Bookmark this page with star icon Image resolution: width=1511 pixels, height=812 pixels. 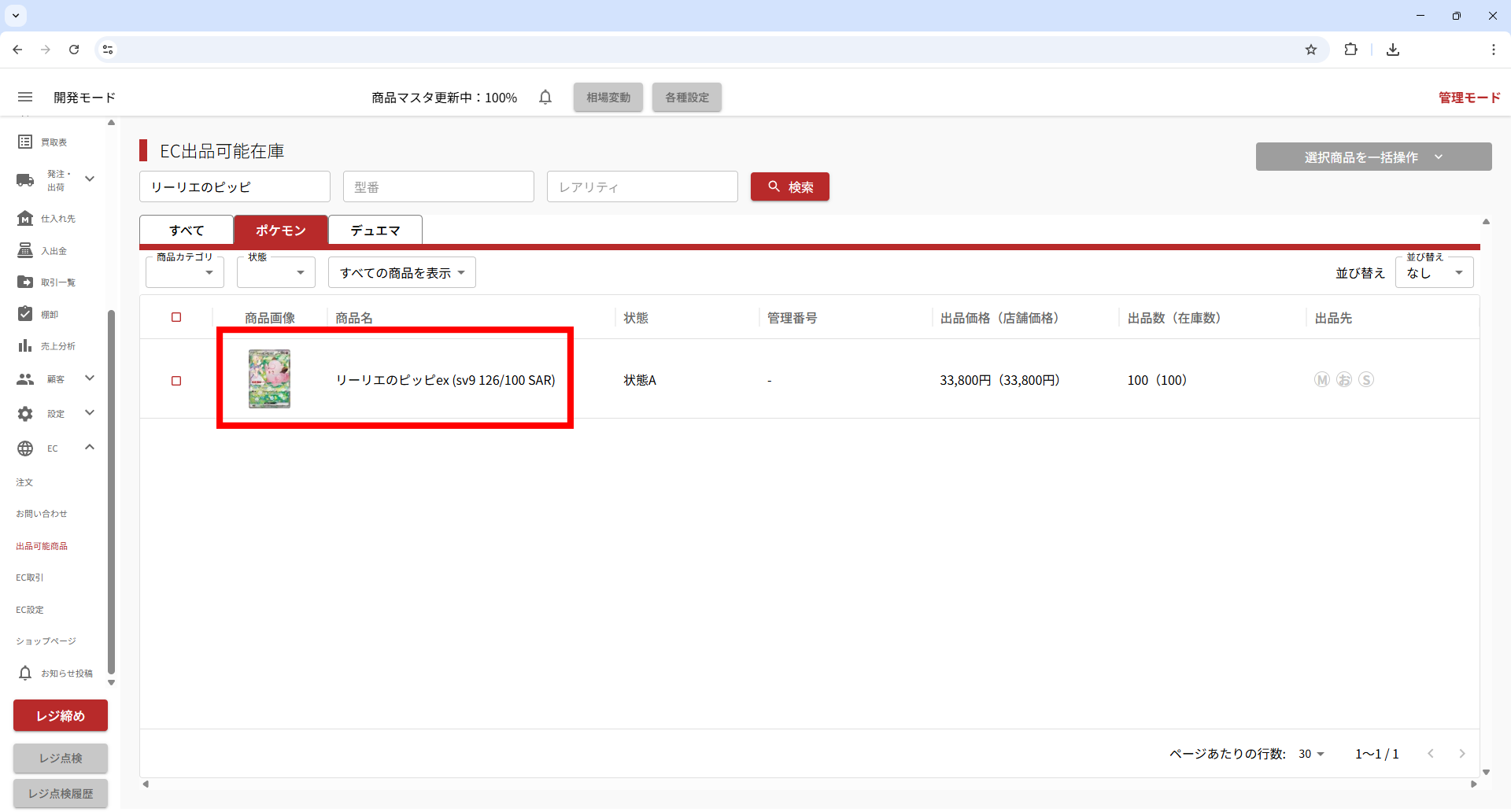coord(1311,50)
